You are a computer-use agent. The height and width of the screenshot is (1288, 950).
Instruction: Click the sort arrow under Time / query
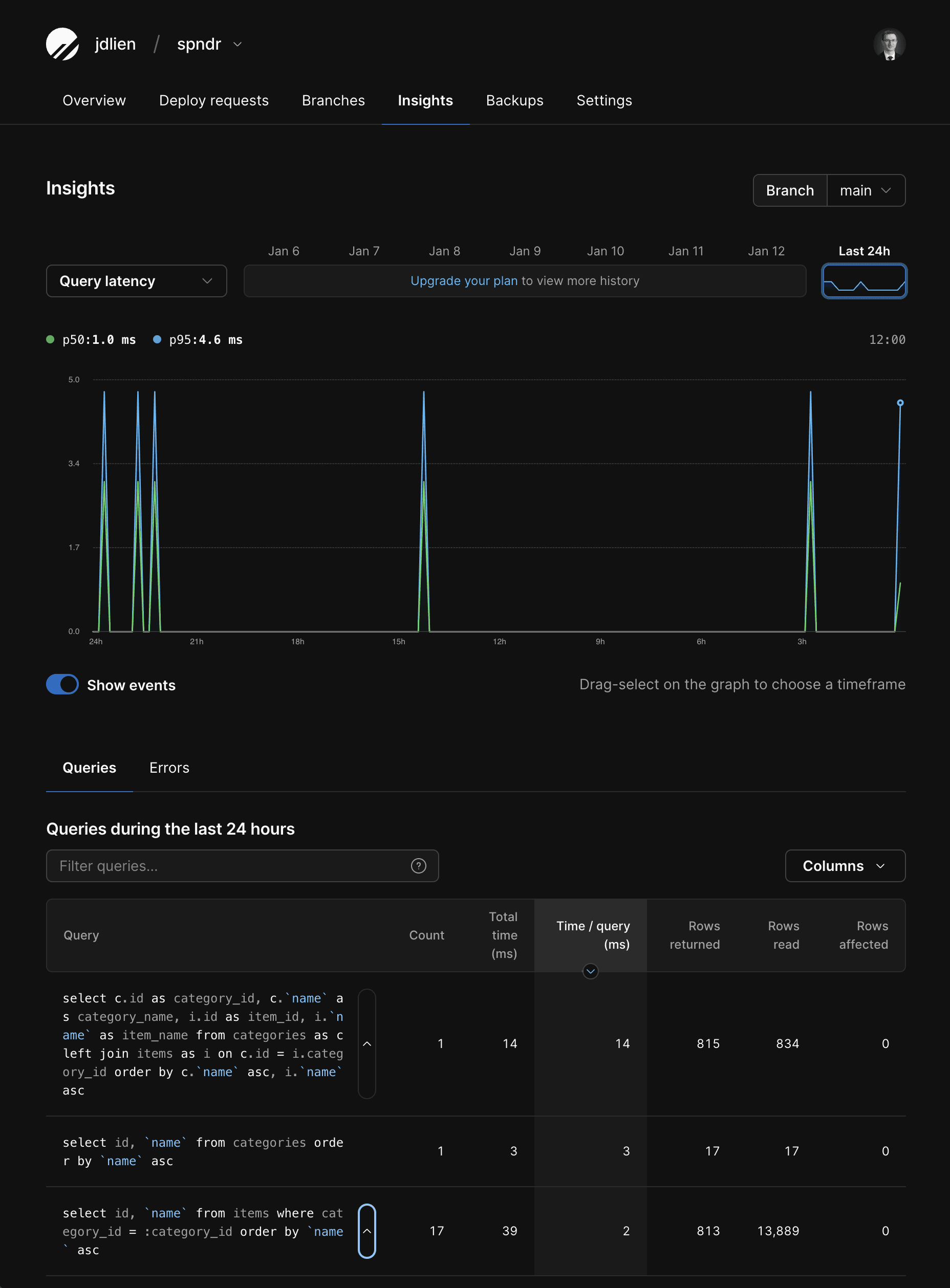590,971
